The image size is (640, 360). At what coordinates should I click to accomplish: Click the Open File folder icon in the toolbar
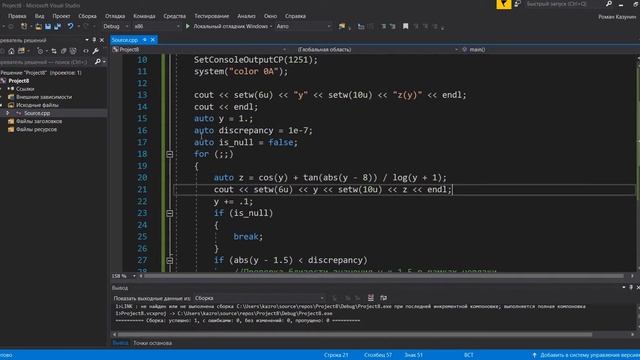coord(38,26)
